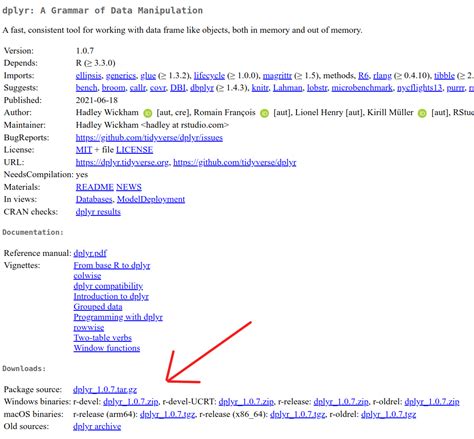
Task: Open the 'From base R to dplyr' vignette
Action: (112, 265)
